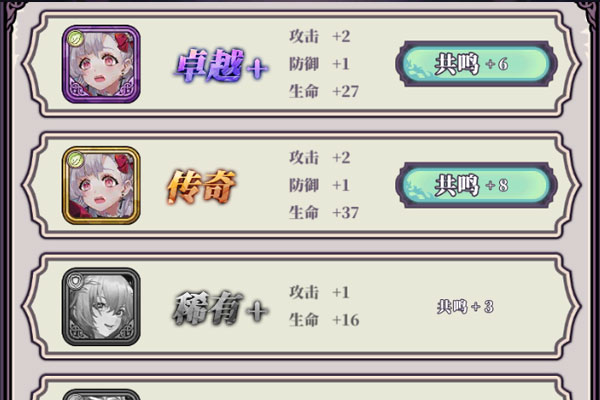Click 攻击 +1 stat in 稀有+ row
The image size is (600, 400).
320,292
